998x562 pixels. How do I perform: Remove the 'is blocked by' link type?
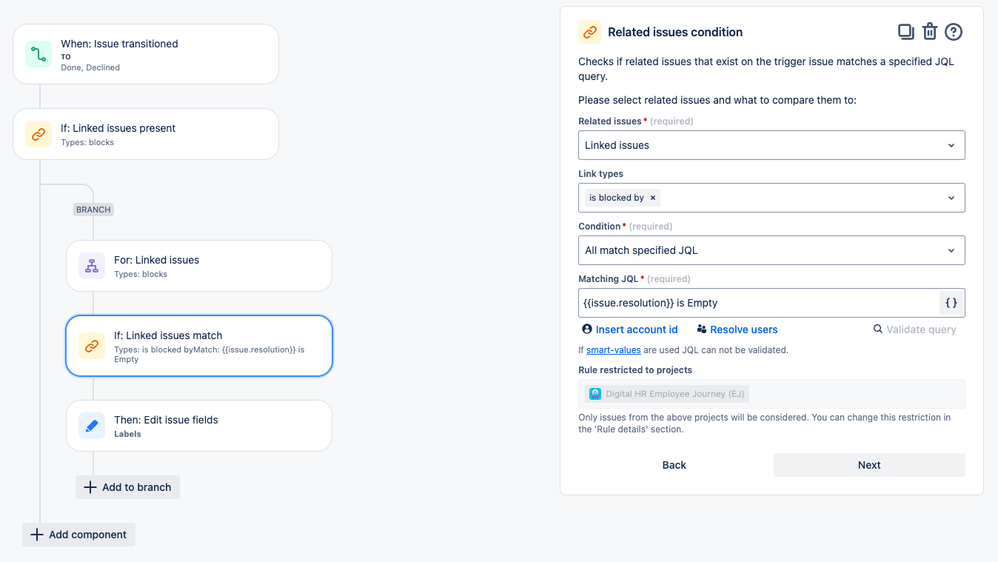tap(653, 198)
